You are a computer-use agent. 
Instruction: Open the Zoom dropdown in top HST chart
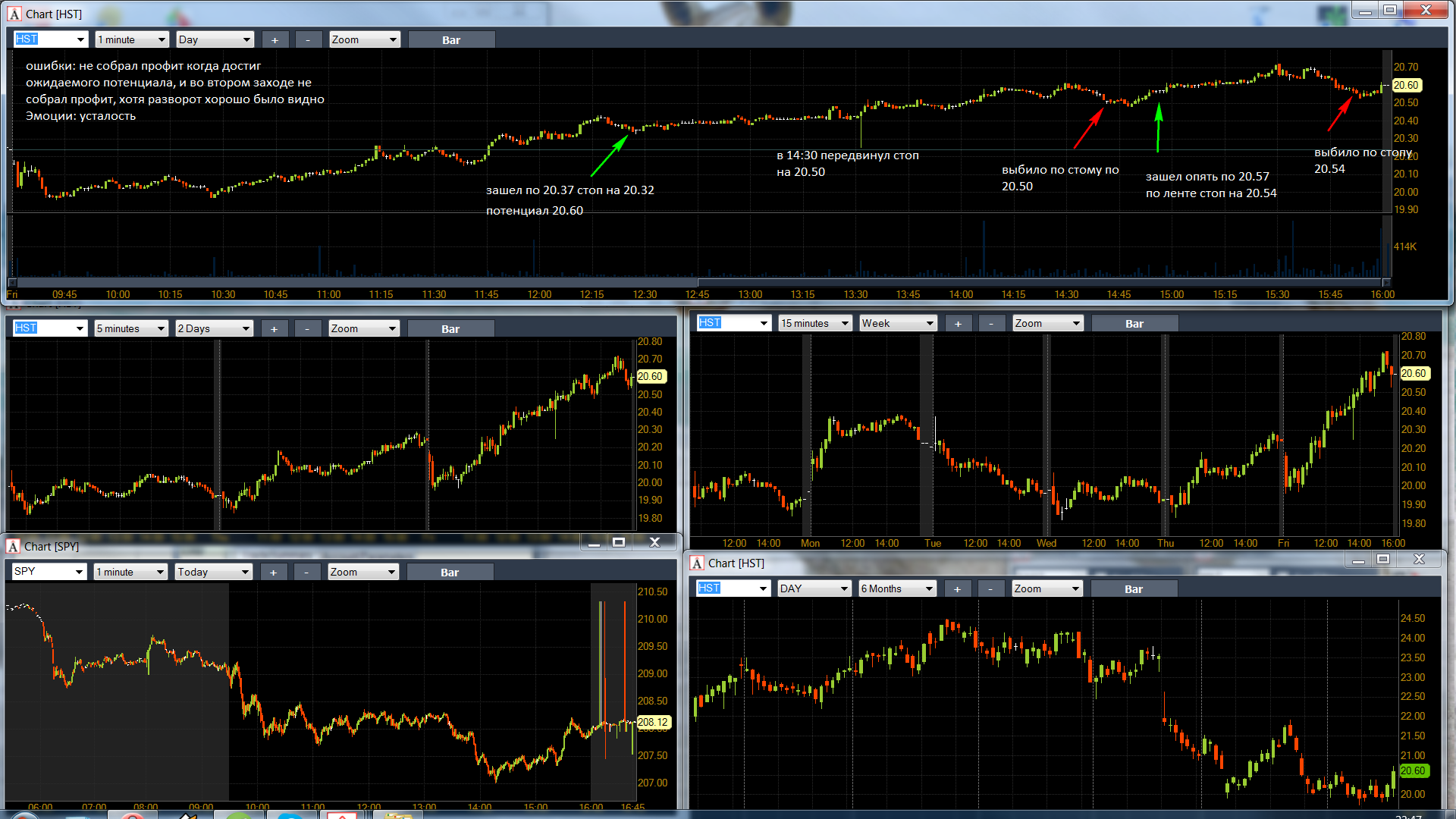[364, 39]
